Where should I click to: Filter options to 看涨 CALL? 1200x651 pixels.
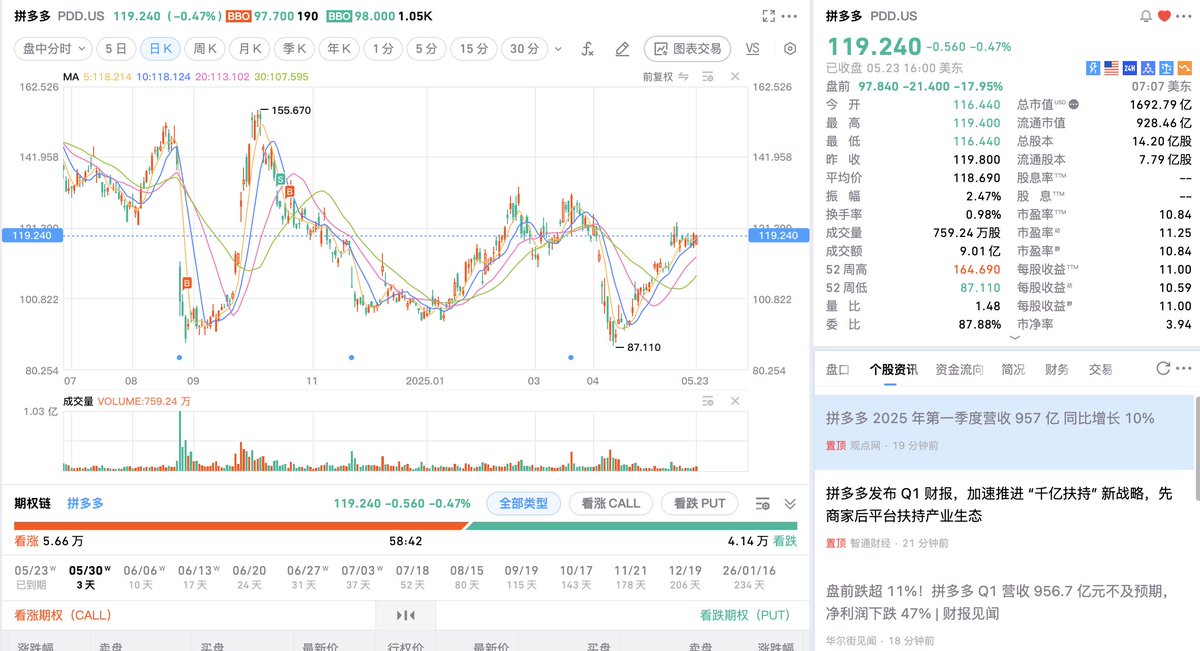(611, 503)
